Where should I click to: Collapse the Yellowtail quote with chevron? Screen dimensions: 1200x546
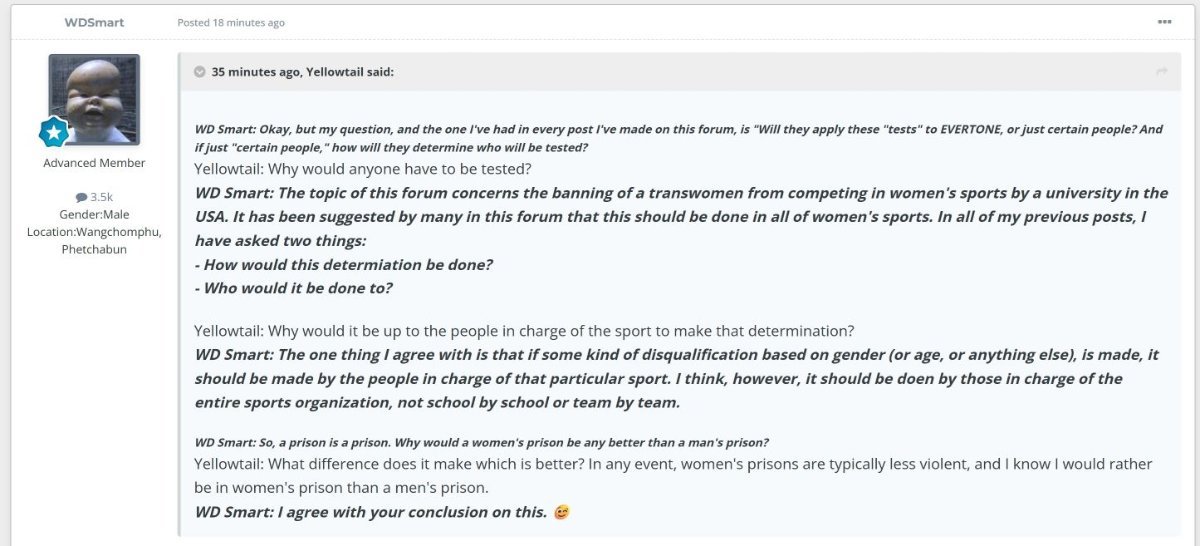click(x=200, y=72)
